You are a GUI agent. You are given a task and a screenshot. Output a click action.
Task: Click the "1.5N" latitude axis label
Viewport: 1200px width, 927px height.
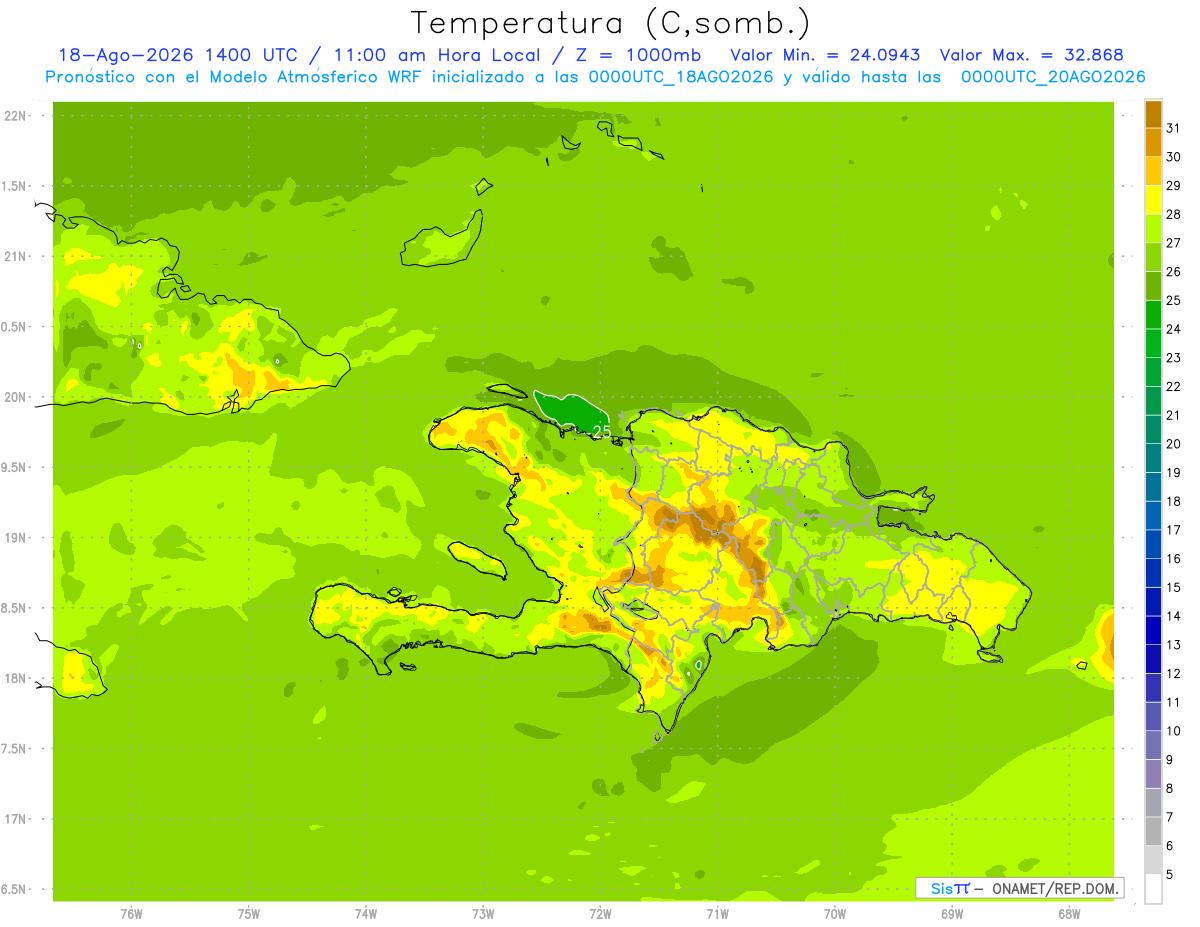[x=15, y=186]
